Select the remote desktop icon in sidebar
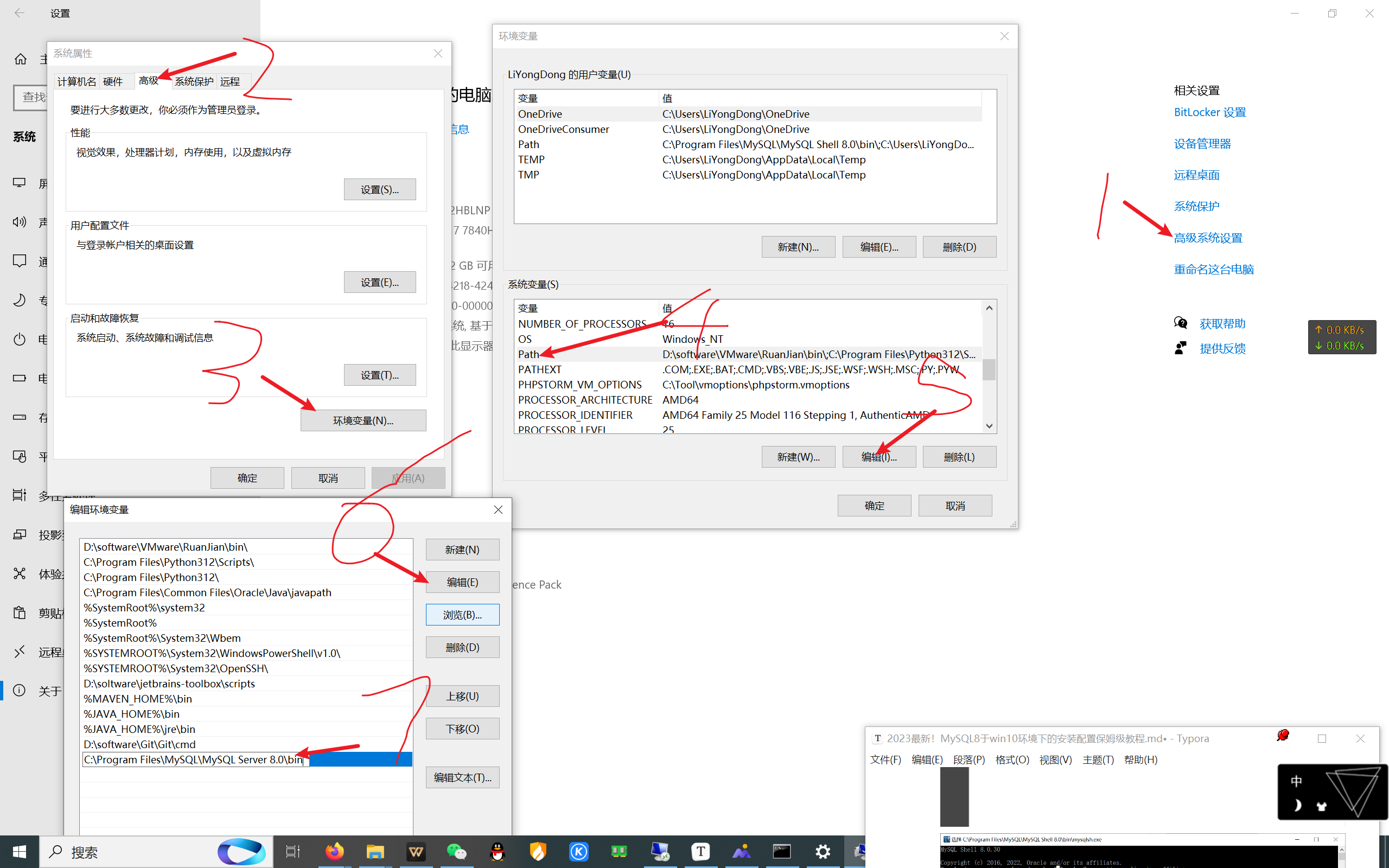The height and width of the screenshot is (868, 1389). pyautogui.click(x=20, y=652)
